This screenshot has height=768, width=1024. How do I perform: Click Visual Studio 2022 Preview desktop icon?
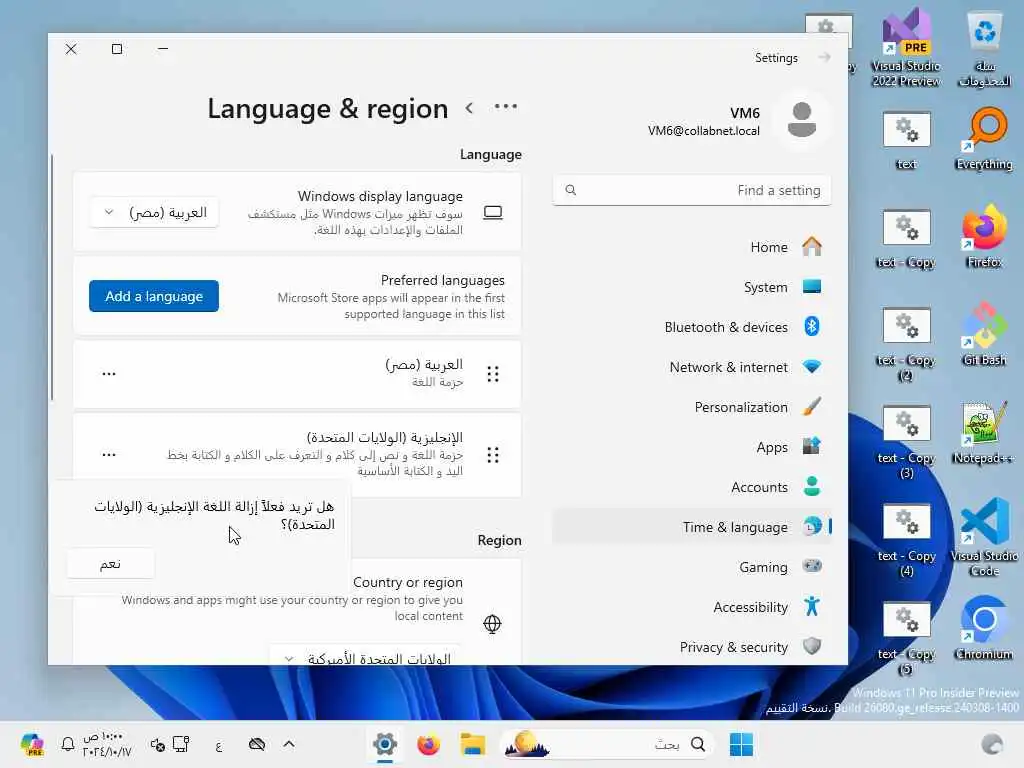[906, 47]
